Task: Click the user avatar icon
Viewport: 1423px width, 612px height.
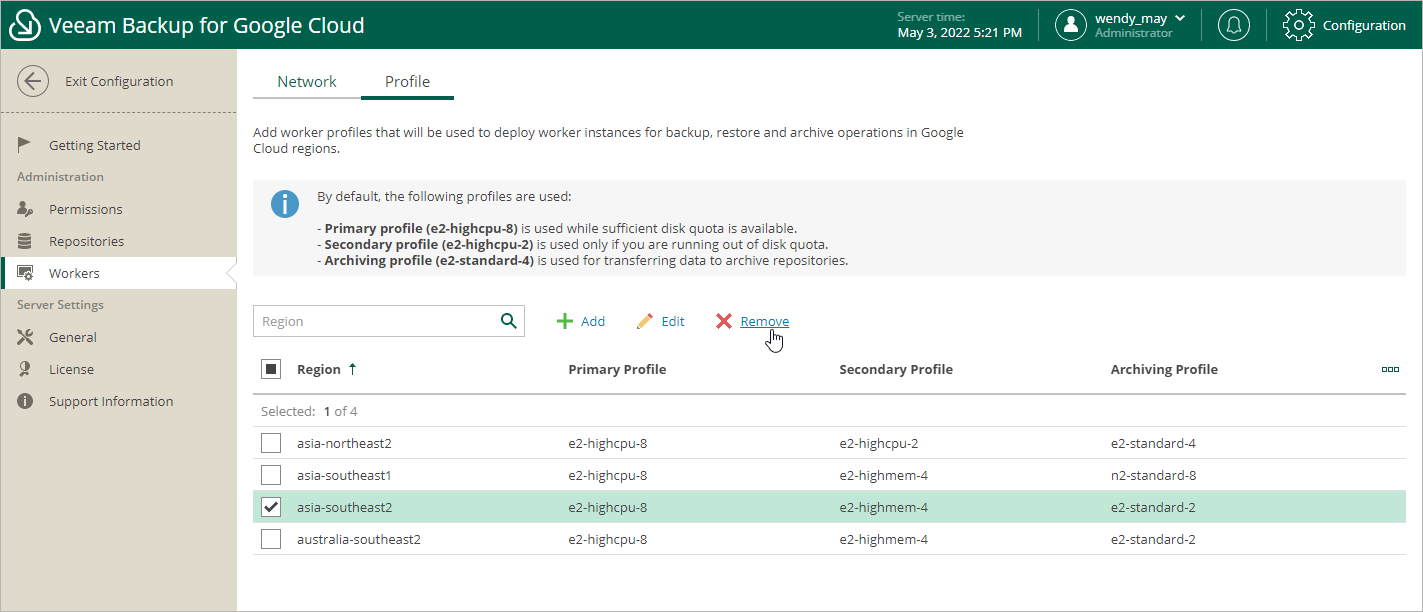Action: point(1071,25)
